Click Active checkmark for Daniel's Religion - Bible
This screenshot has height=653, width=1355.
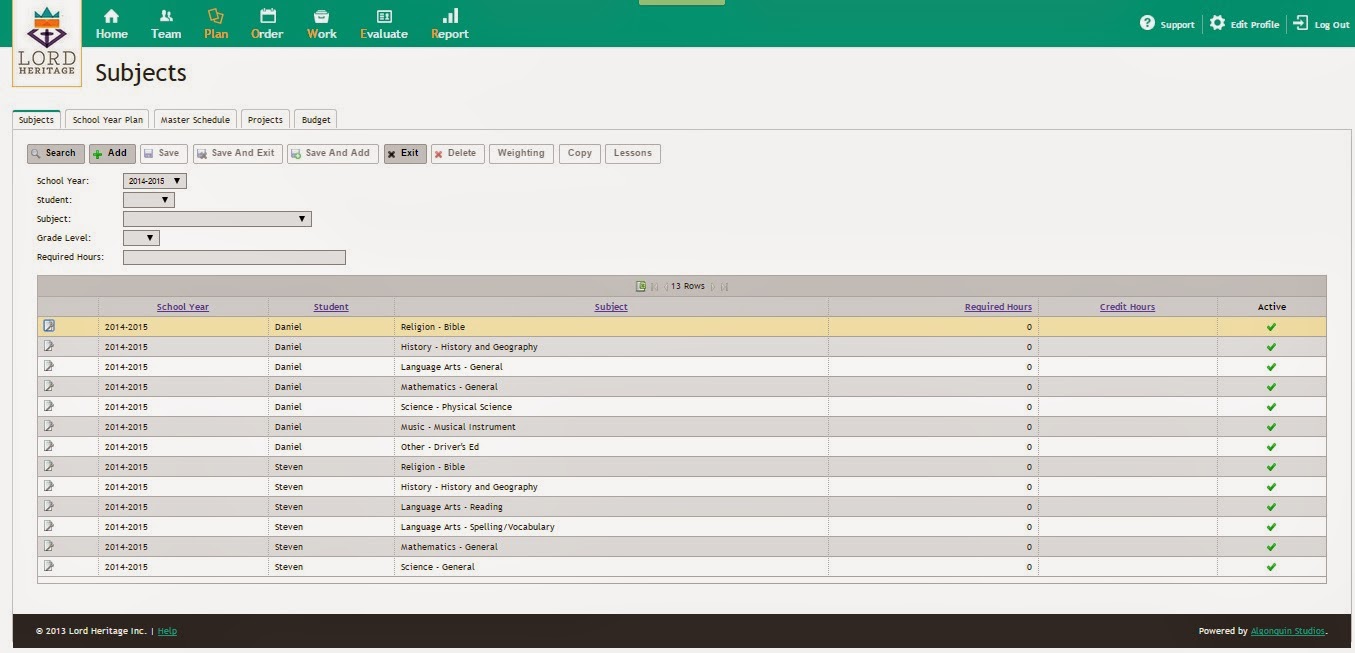point(1271,327)
